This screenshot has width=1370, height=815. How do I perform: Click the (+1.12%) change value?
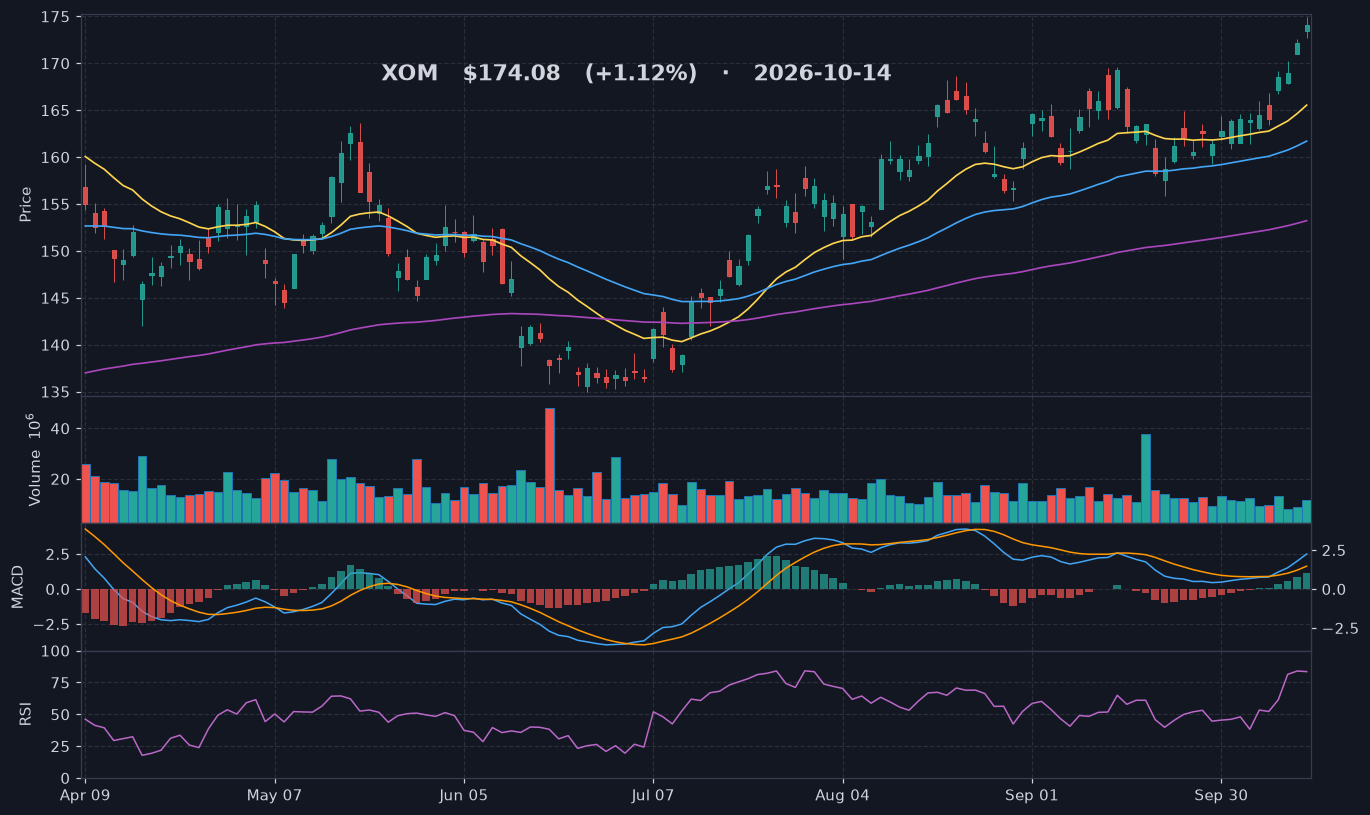click(641, 73)
